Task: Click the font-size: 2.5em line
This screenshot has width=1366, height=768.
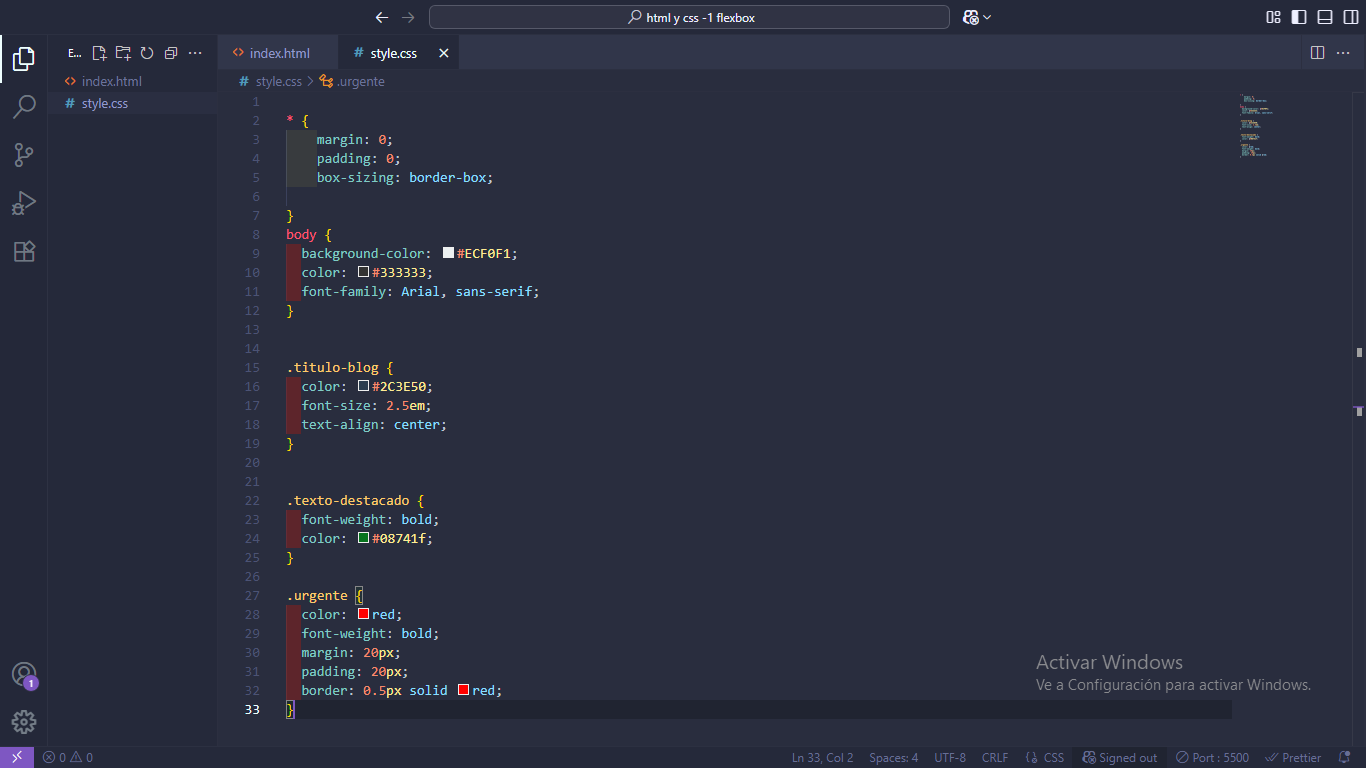Action: coord(367,406)
